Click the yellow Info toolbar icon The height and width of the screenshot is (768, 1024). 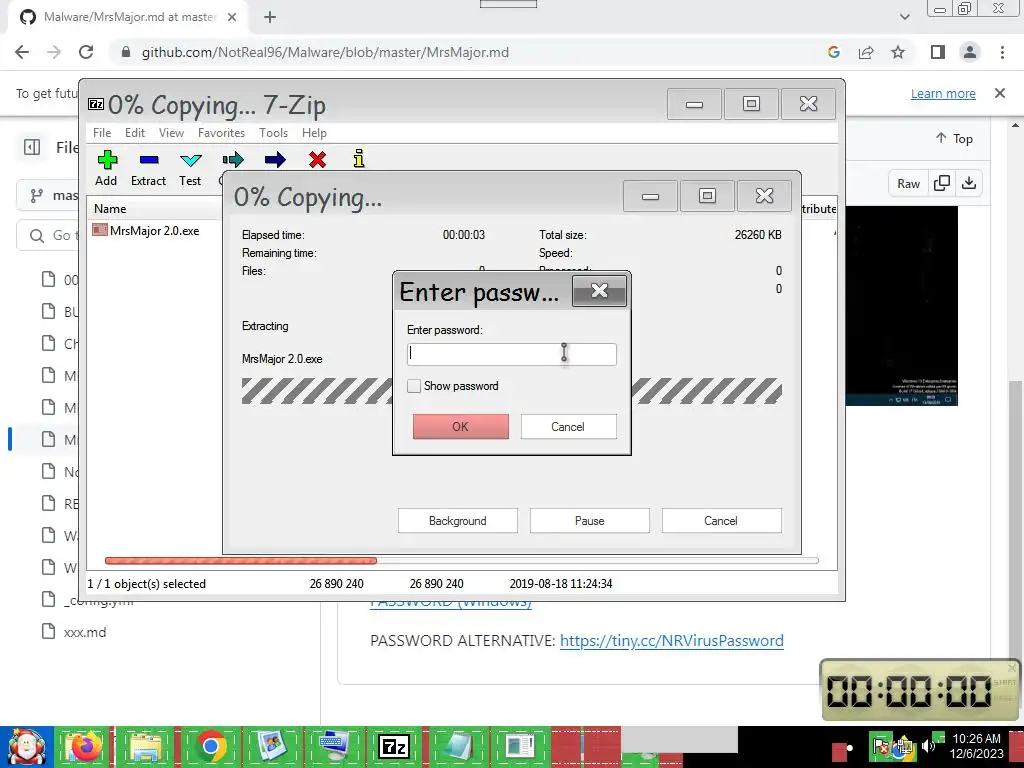click(x=359, y=159)
